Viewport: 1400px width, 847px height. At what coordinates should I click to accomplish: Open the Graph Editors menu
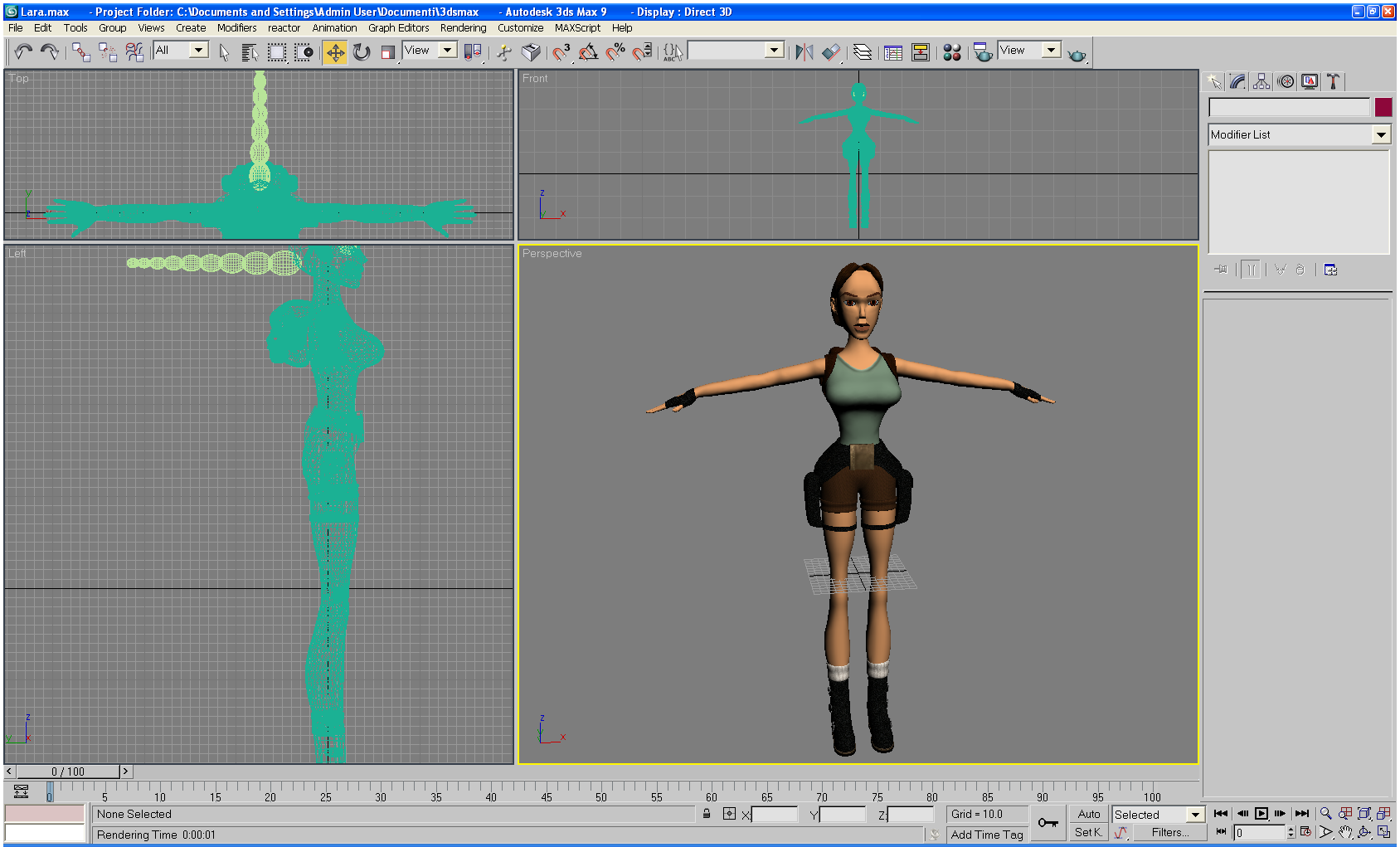pyautogui.click(x=399, y=27)
